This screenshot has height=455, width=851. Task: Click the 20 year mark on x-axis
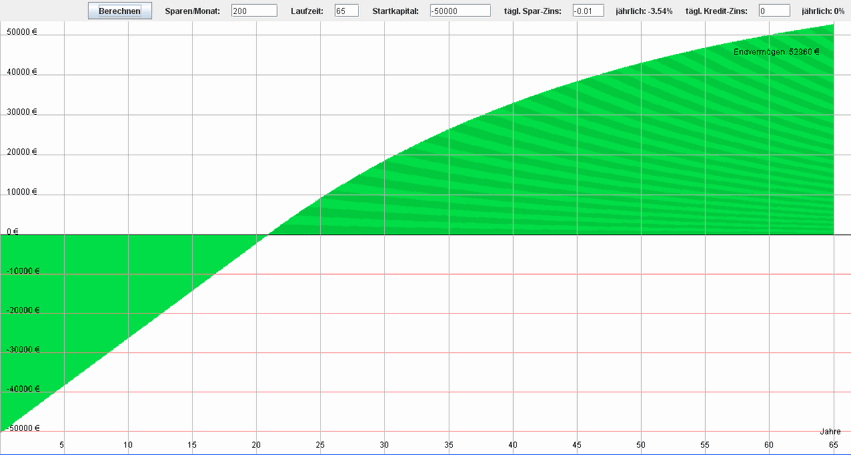point(256,444)
